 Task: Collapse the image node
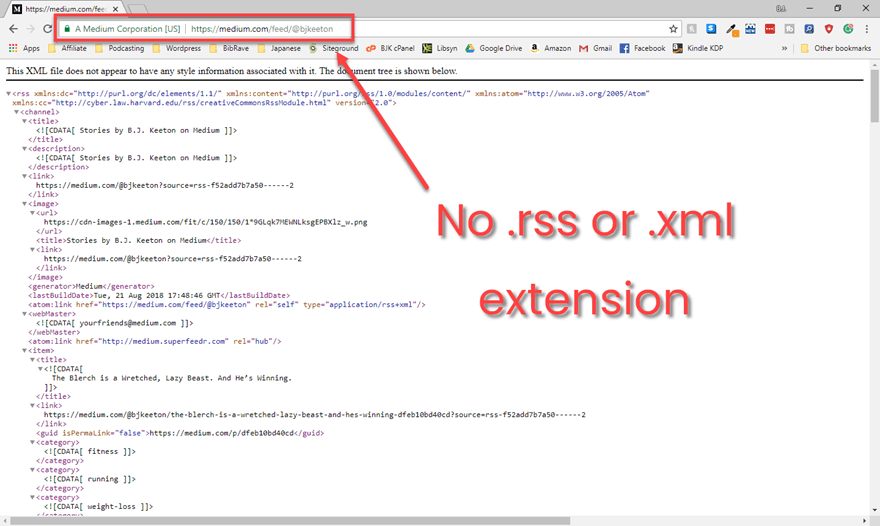click(x=24, y=204)
